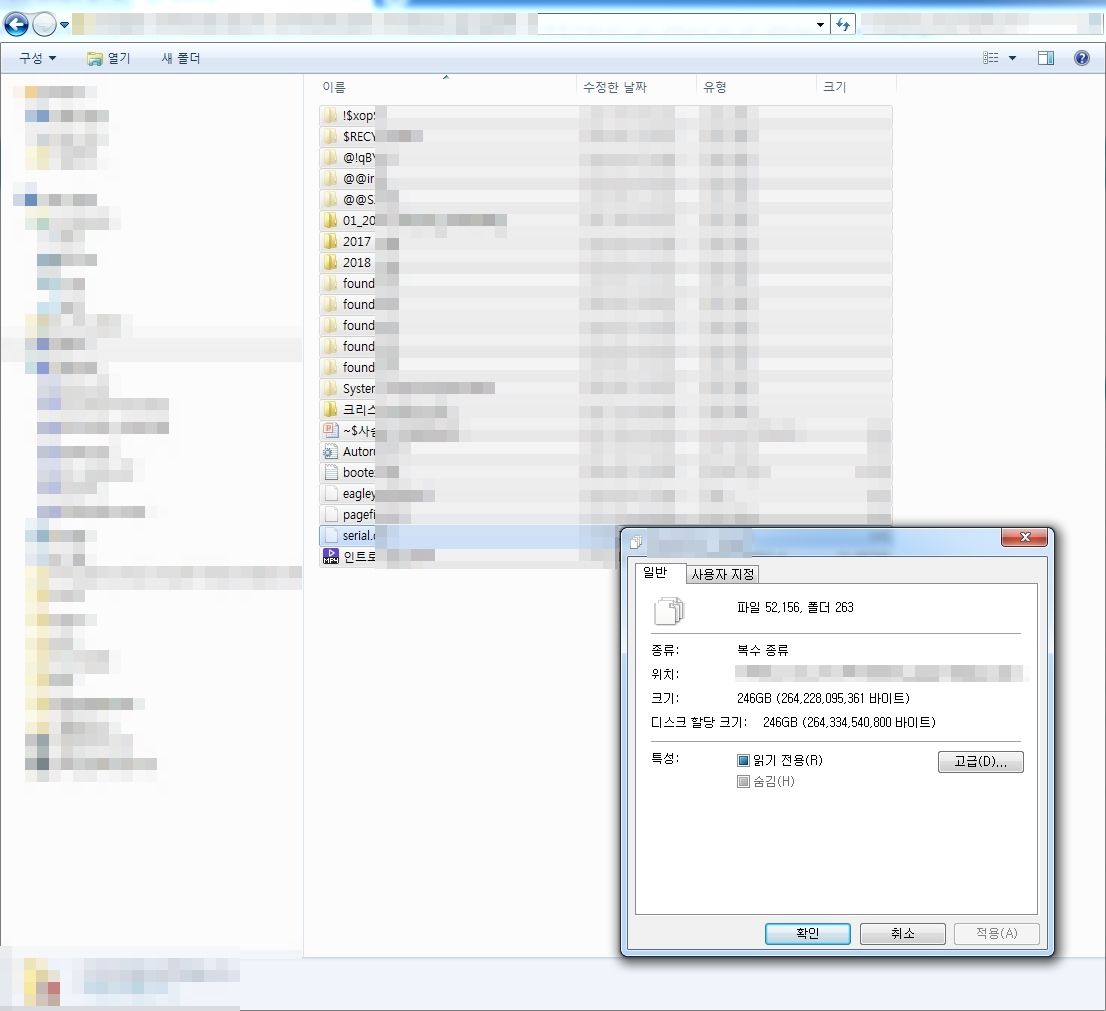The height and width of the screenshot is (1011, 1106).
Task: Create a new folder with 새 폴더
Action: (181, 58)
